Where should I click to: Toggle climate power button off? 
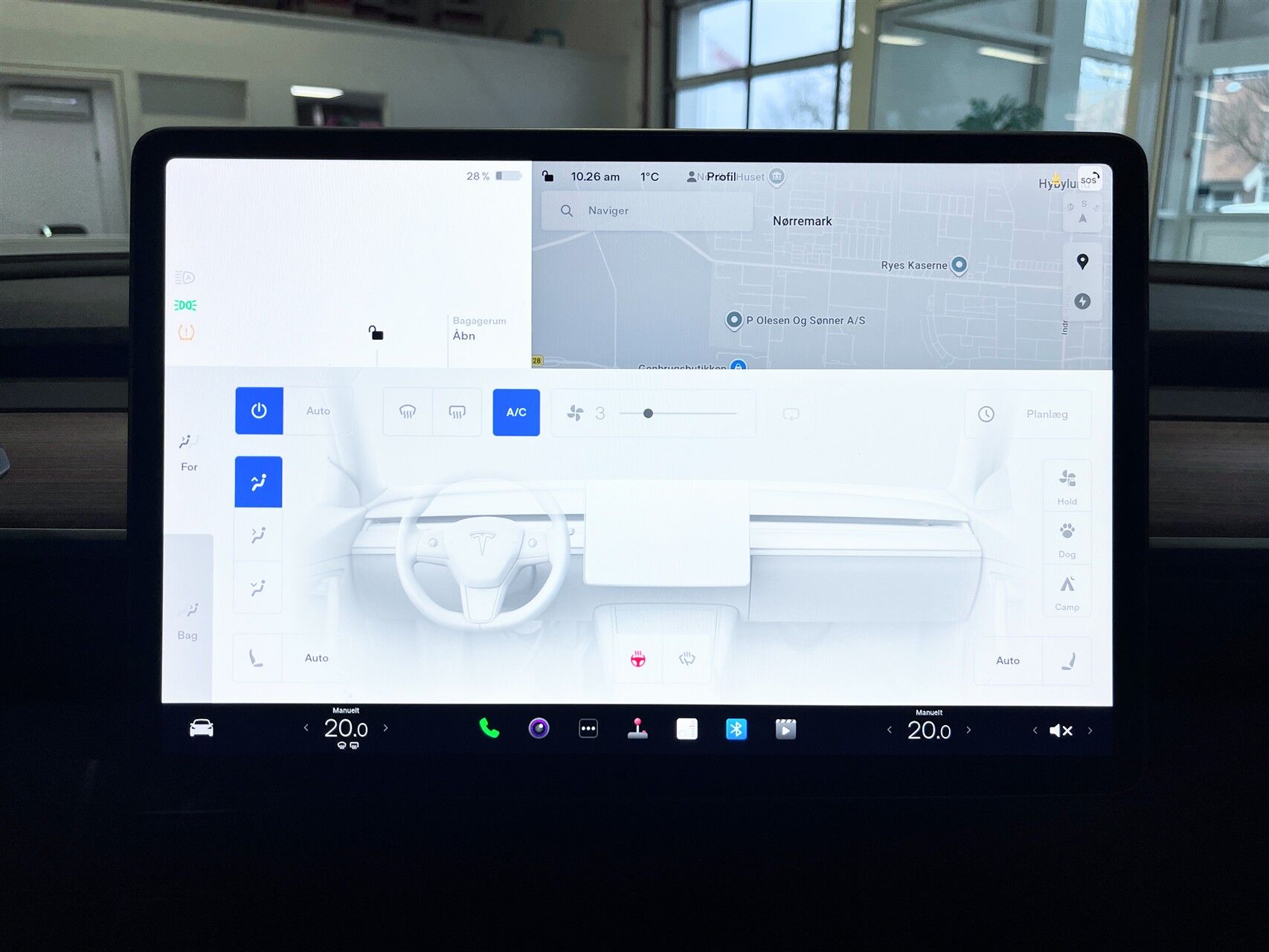pos(259,411)
